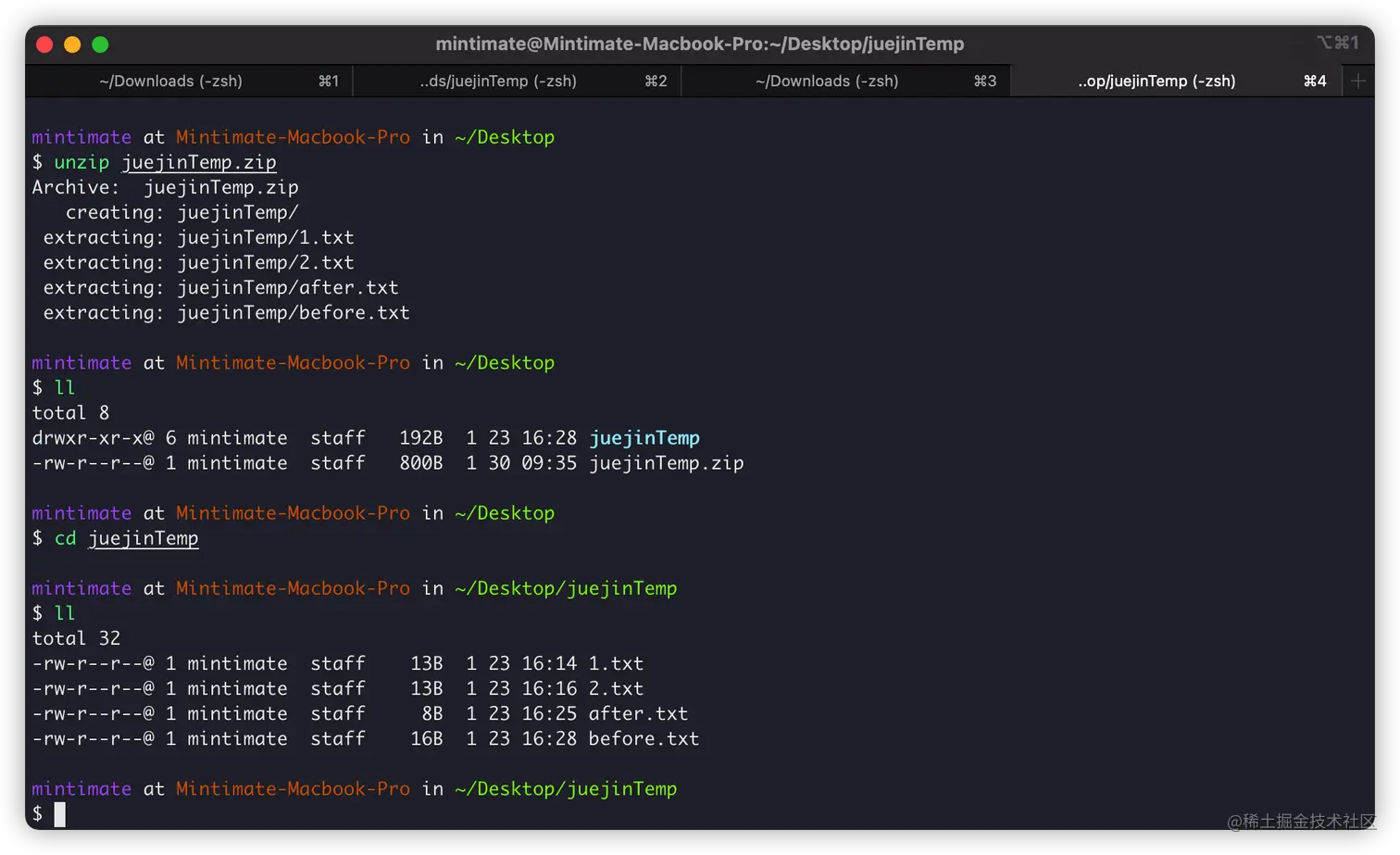Viewport: 1400px width, 855px height.
Task: Click 'extracting: juejinTemp/after.txt' line
Action: 220,287
